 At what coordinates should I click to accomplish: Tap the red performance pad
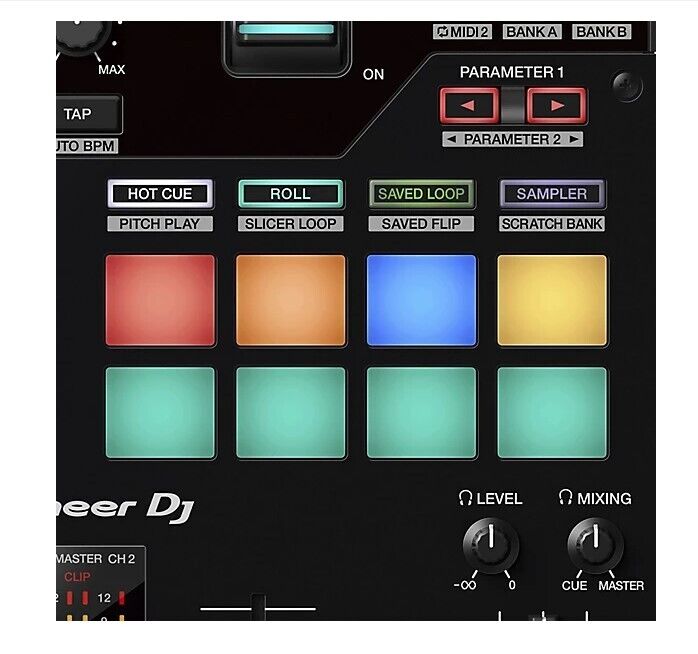[160, 301]
